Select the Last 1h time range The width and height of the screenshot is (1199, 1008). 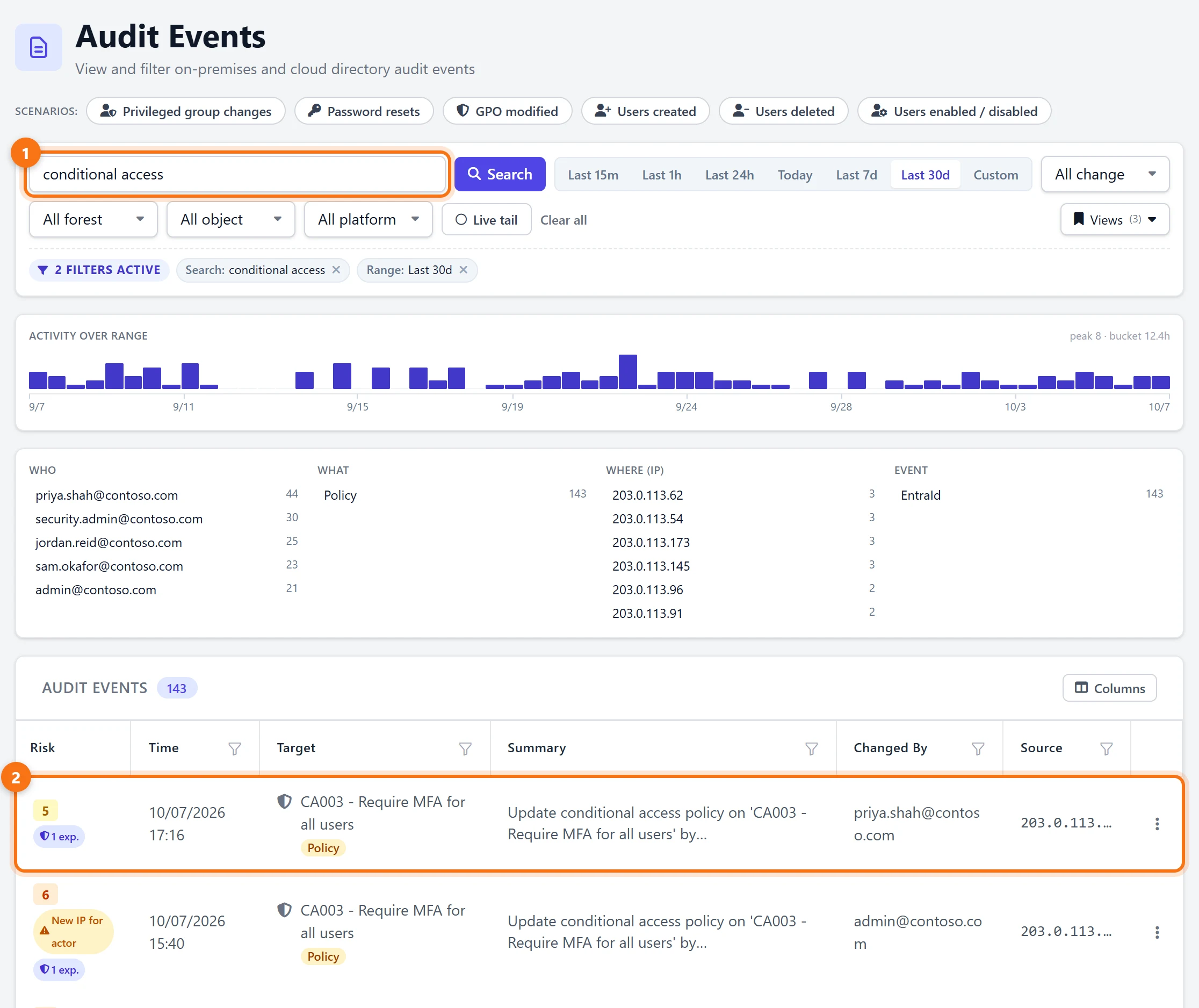click(x=661, y=175)
